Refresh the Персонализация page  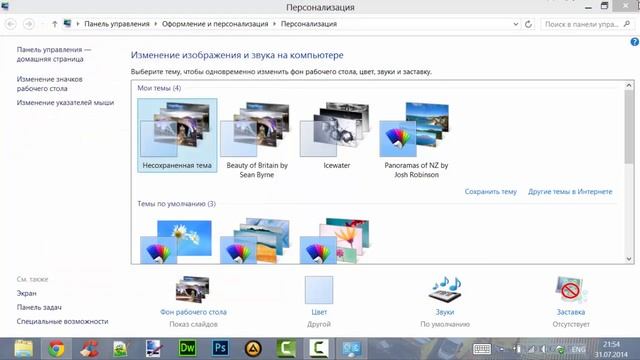pos(528,24)
